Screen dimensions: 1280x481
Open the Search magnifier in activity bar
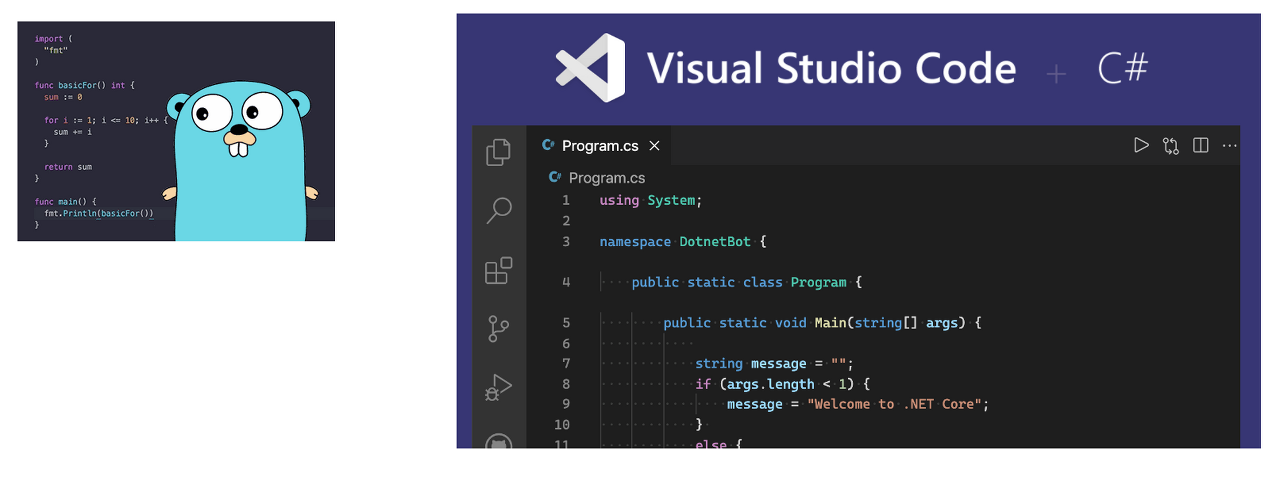coord(498,210)
